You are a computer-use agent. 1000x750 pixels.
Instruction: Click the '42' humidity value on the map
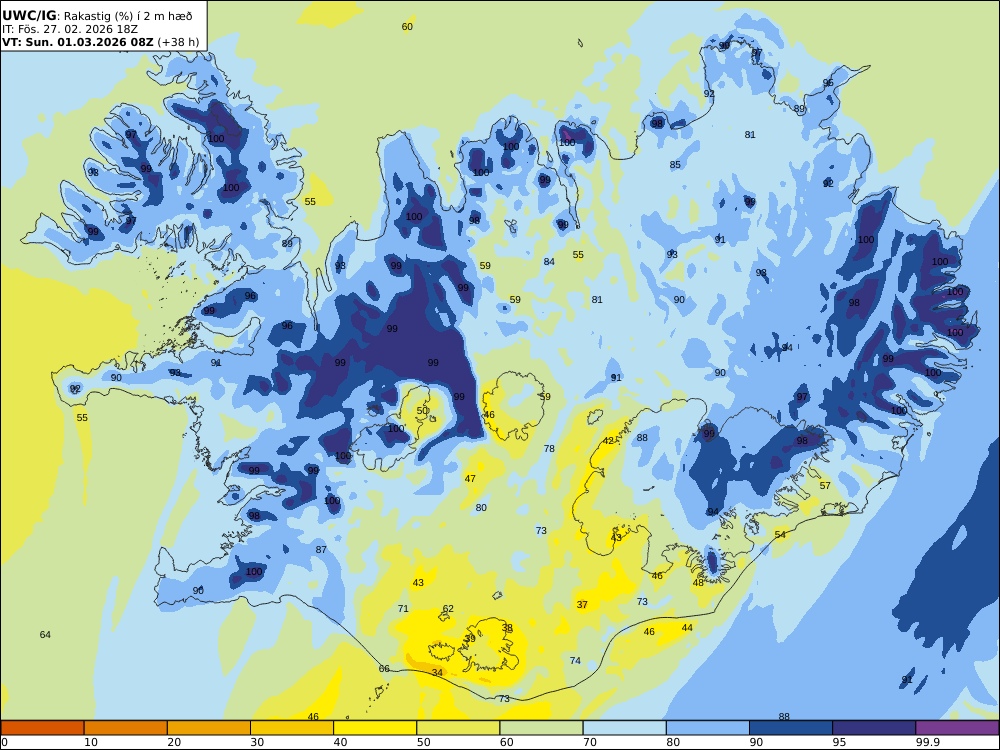[x=608, y=441]
